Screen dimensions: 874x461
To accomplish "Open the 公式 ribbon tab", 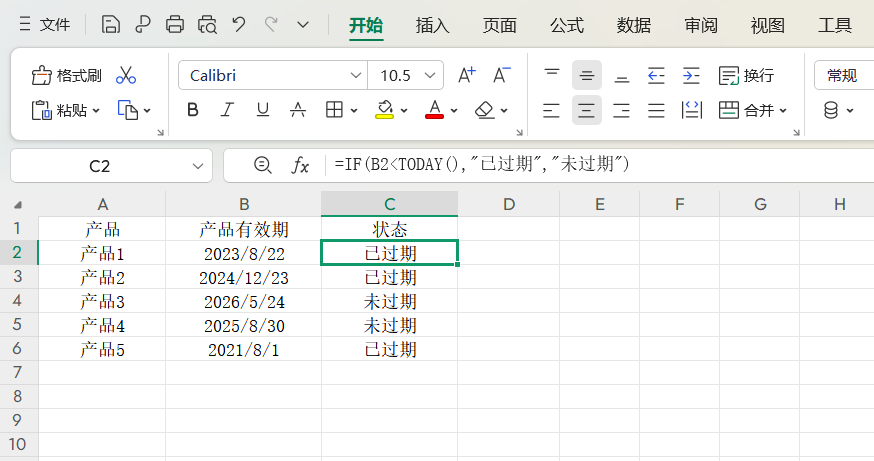I will (567, 25).
